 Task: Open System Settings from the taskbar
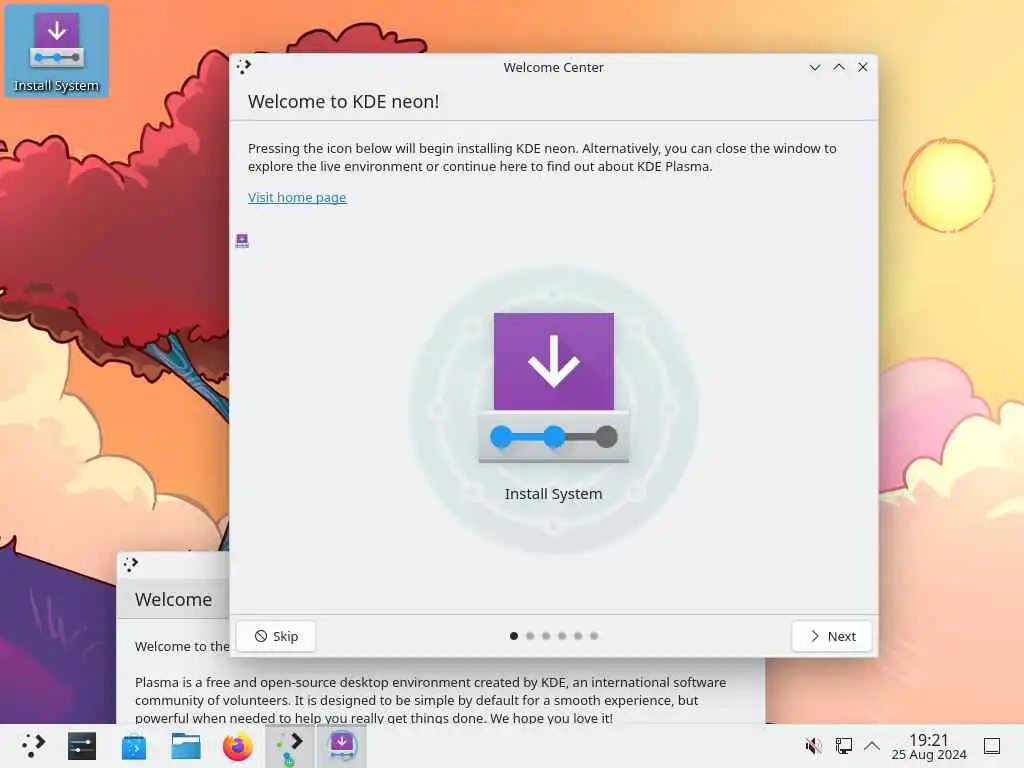pyautogui.click(x=82, y=746)
